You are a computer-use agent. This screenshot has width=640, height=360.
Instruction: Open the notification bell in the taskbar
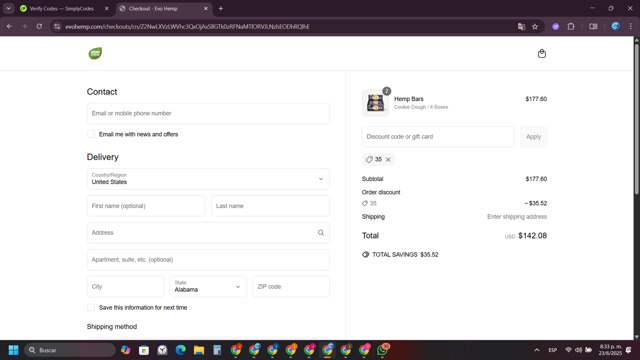(x=629, y=350)
